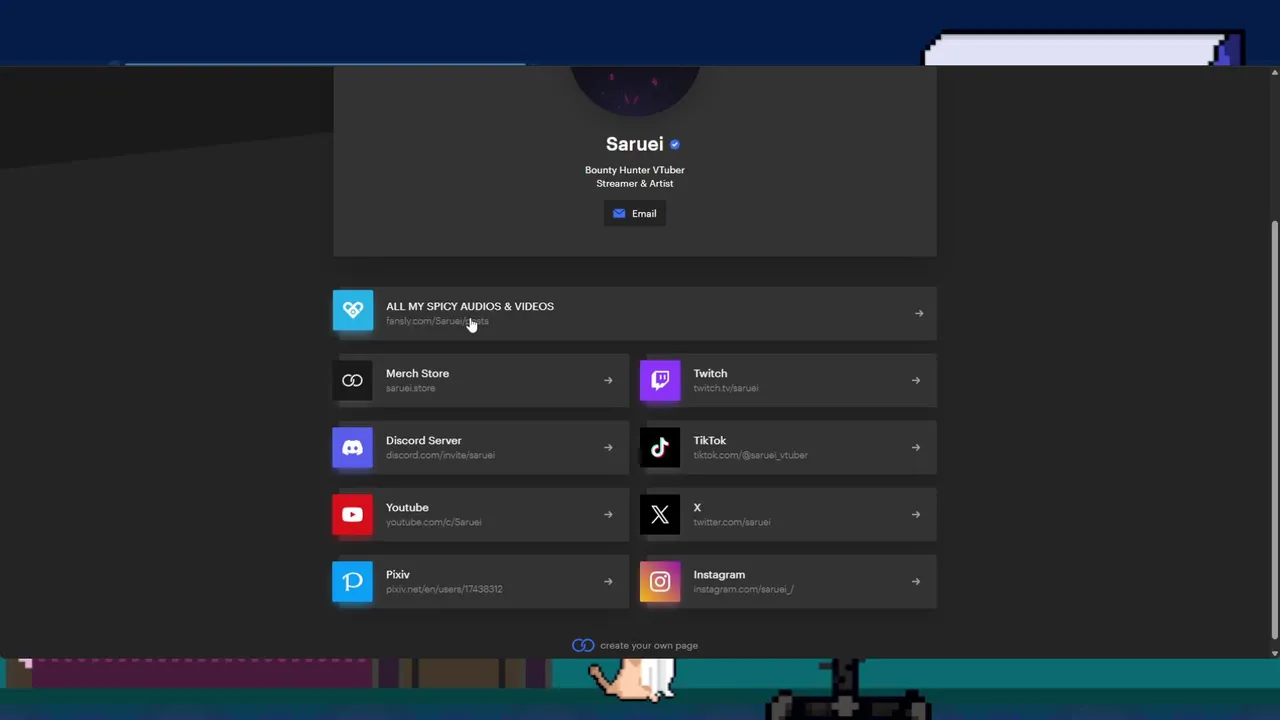Open the Youtube channel link

coord(481,514)
